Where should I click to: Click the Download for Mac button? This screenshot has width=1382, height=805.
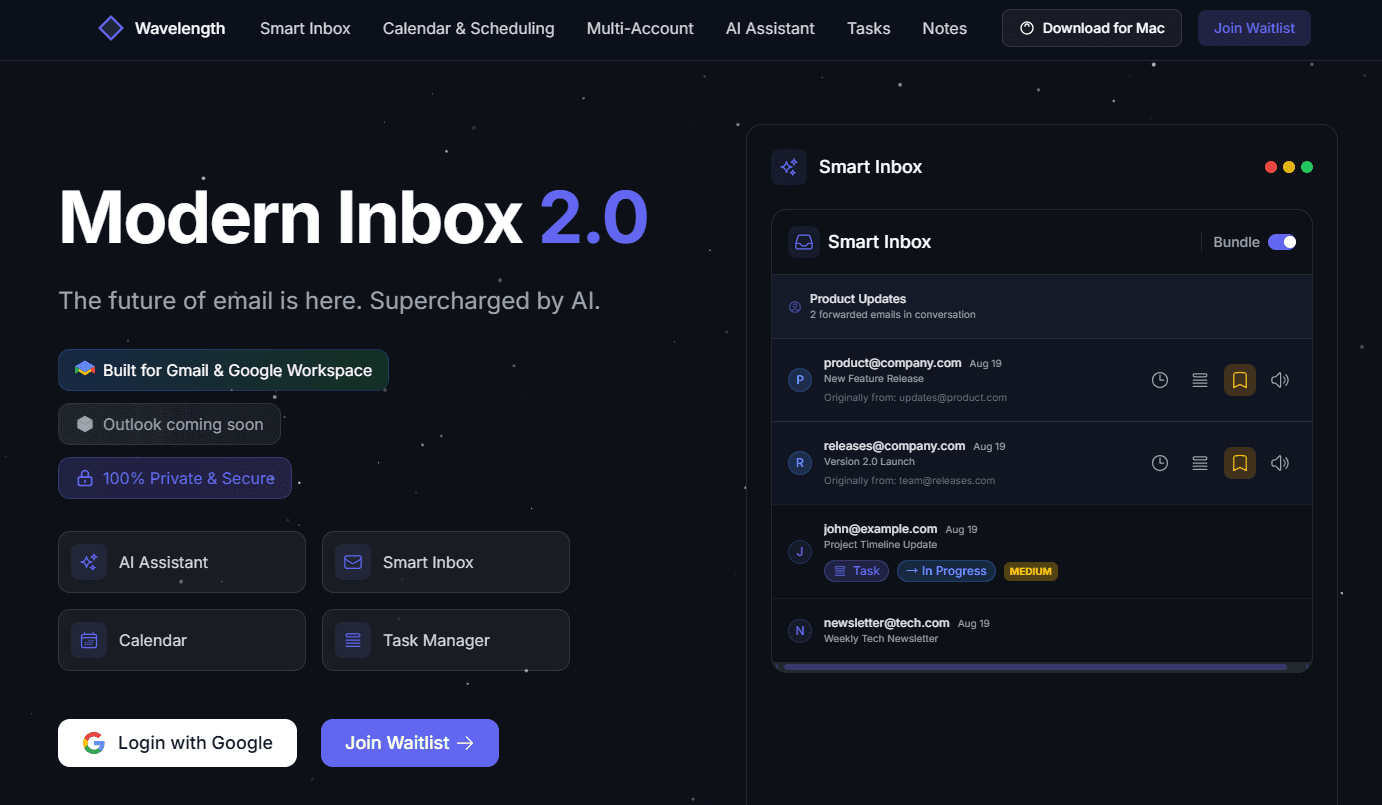pos(1092,28)
